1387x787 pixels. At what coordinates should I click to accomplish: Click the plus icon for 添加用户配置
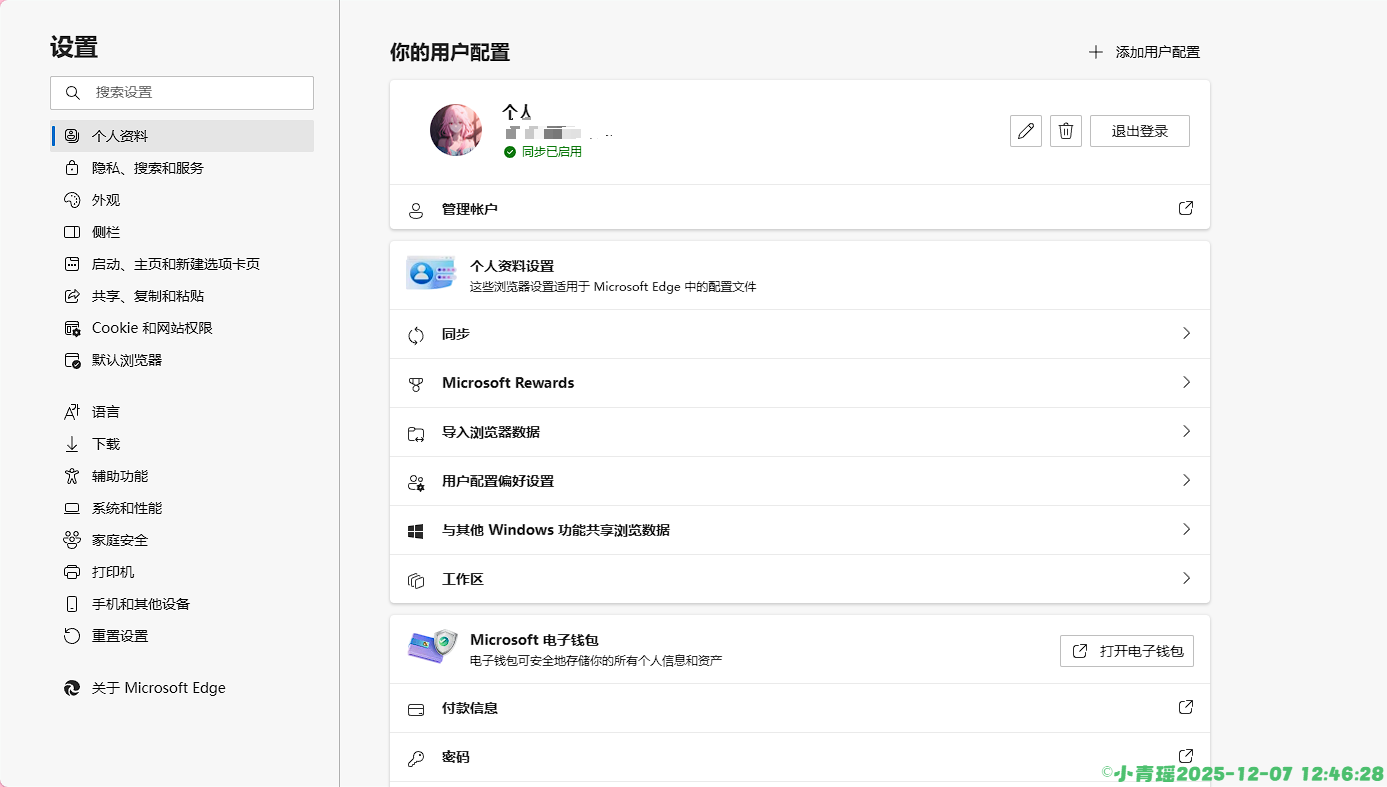click(x=1096, y=52)
